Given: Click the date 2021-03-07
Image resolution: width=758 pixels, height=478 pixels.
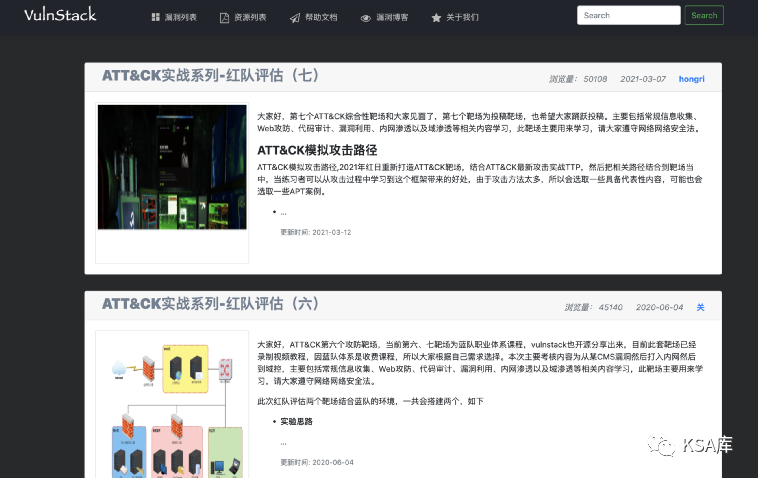Looking at the screenshot, I should (643, 79).
